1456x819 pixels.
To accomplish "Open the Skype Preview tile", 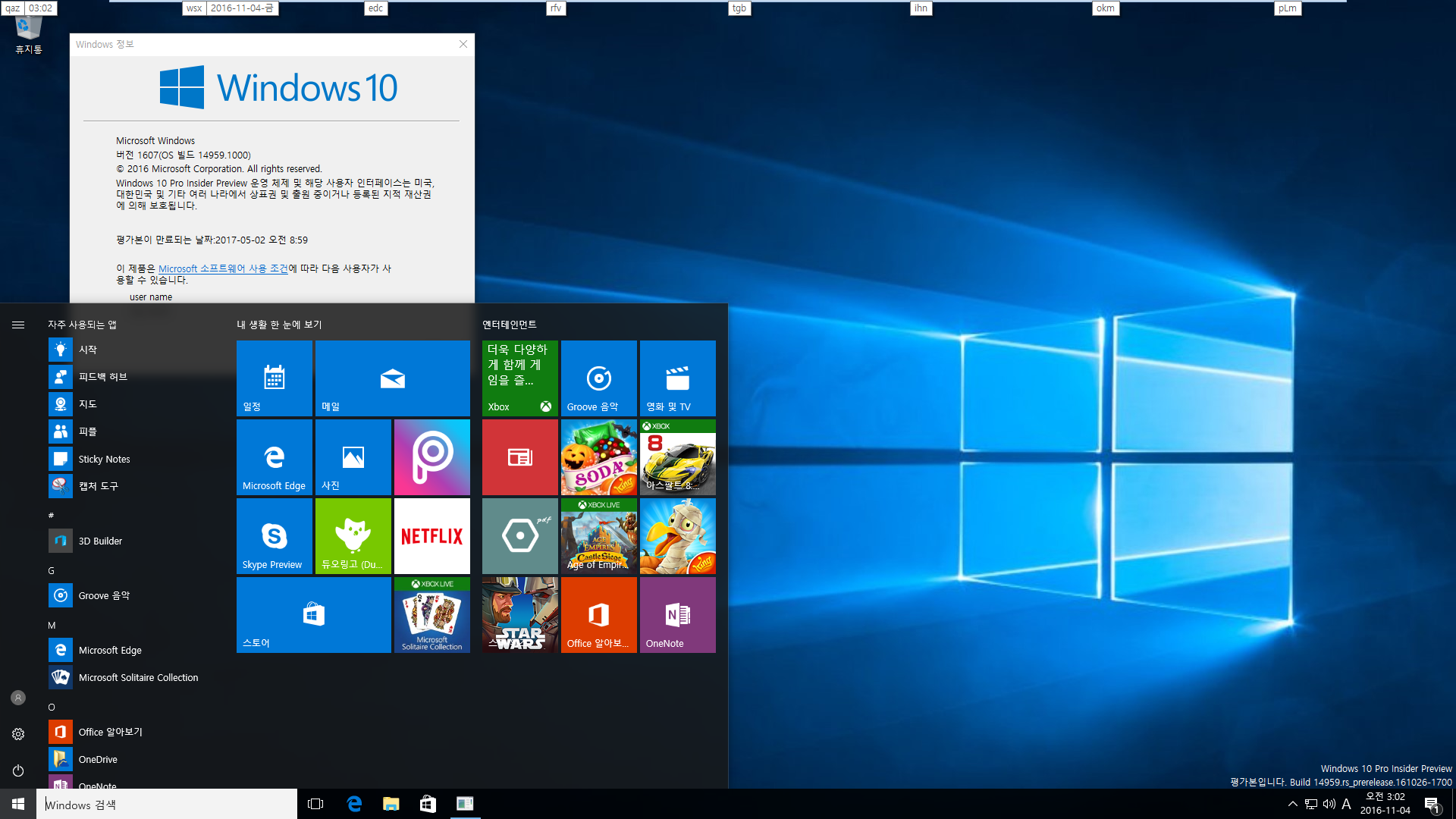I will pyautogui.click(x=275, y=536).
